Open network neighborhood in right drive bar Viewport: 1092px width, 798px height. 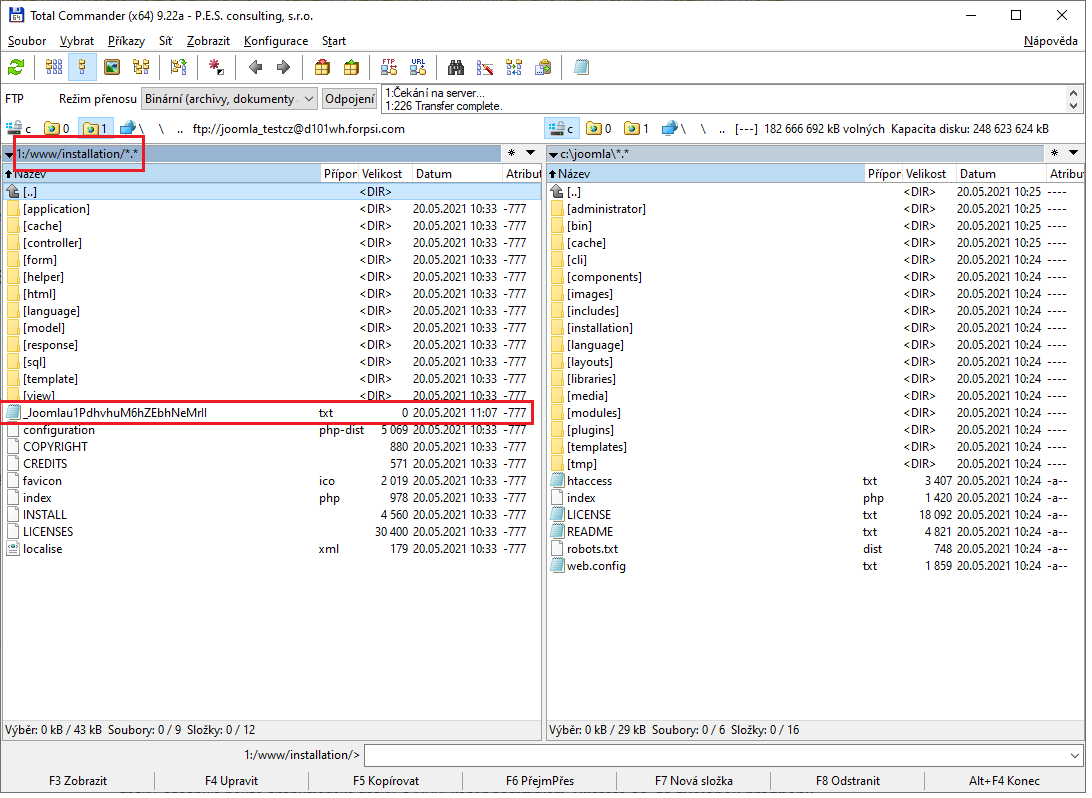tap(674, 129)
